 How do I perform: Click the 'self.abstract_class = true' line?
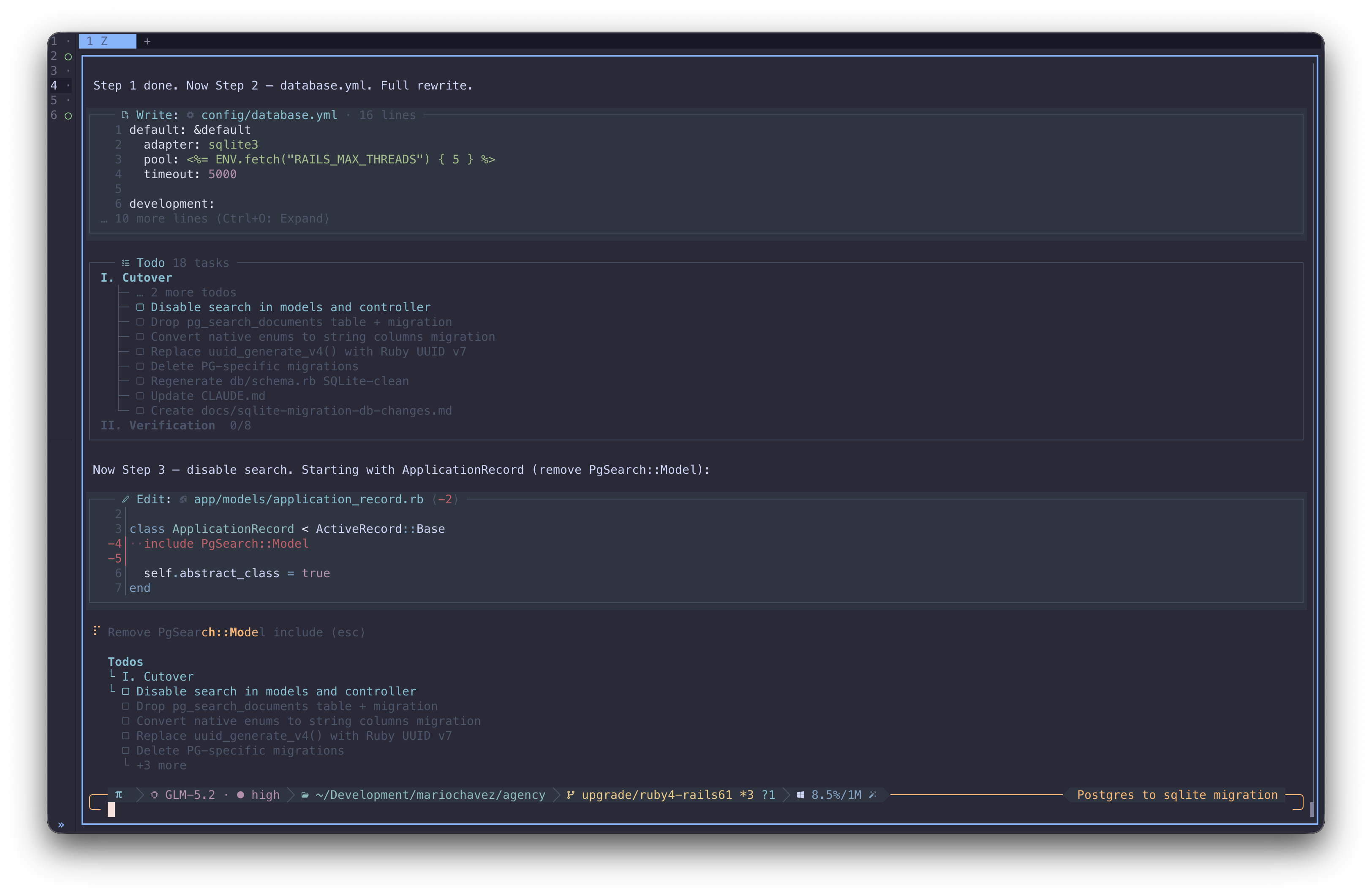tap(237, 573)
